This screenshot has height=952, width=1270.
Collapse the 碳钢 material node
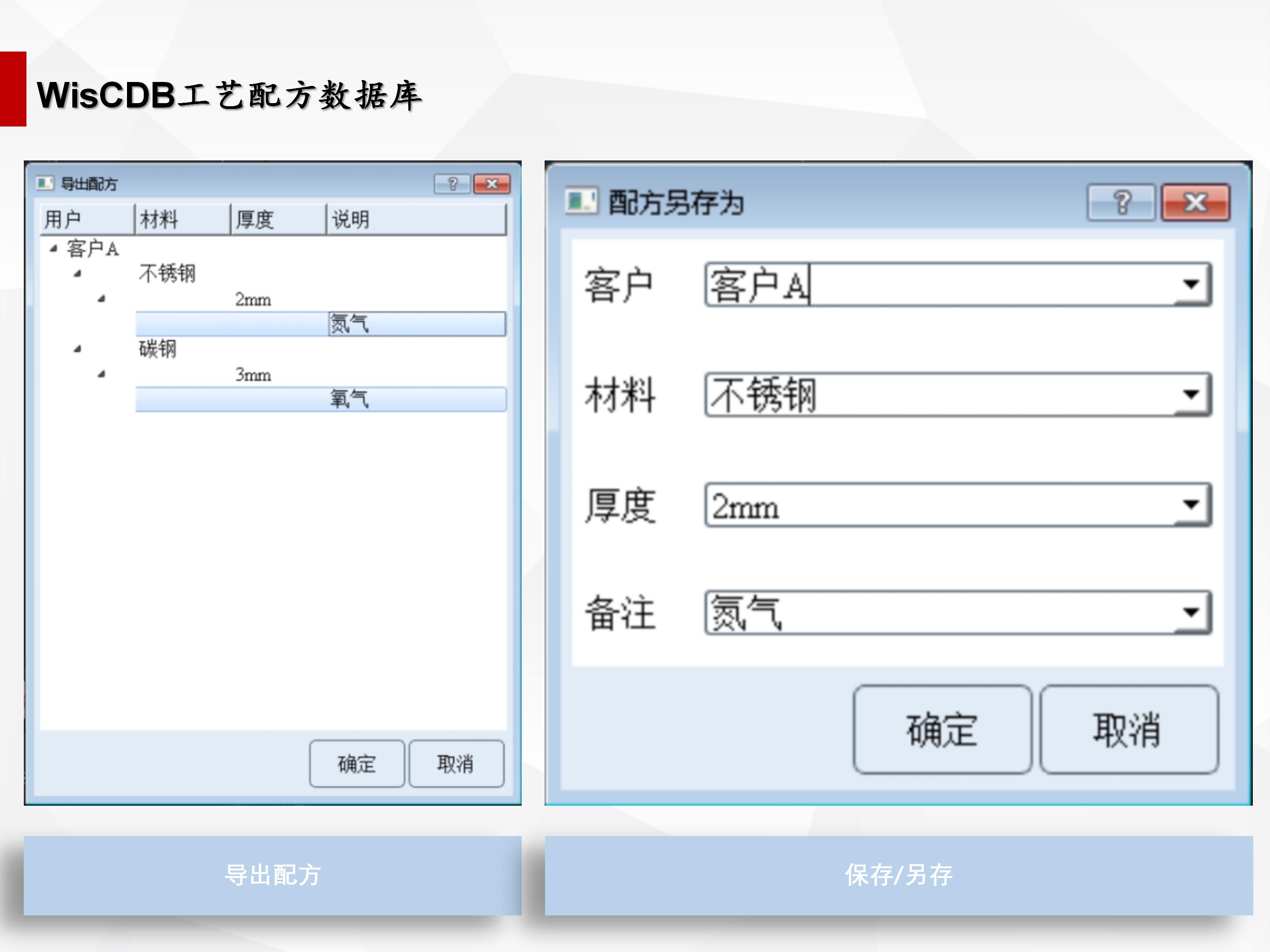78,349
